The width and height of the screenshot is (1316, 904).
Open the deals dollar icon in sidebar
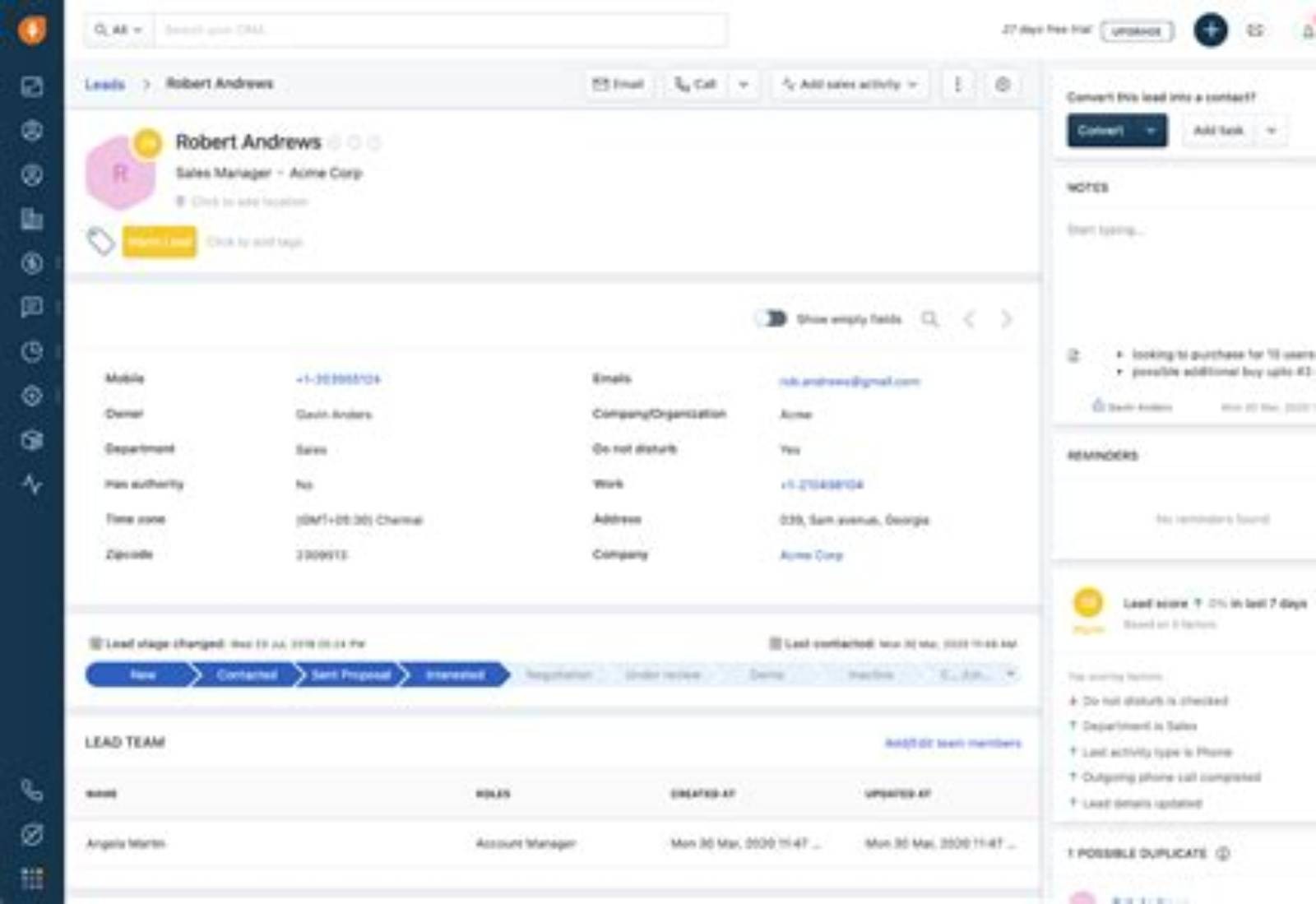coord(31,263)
